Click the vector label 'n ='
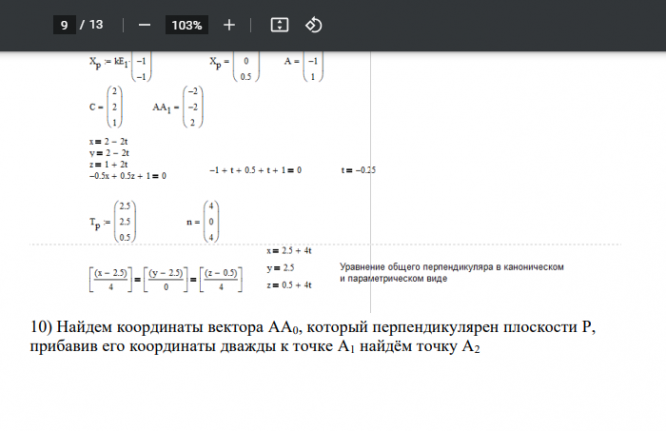This screenshot has height=431, width=666. (193, 222)
